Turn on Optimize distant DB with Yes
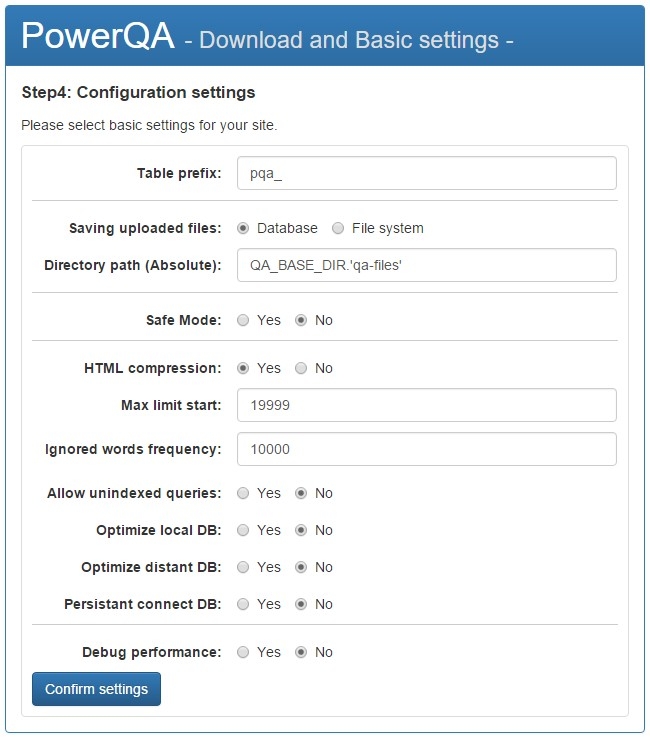Image resolution: width=650 pixels, height=737 pixels. [243, 567]
